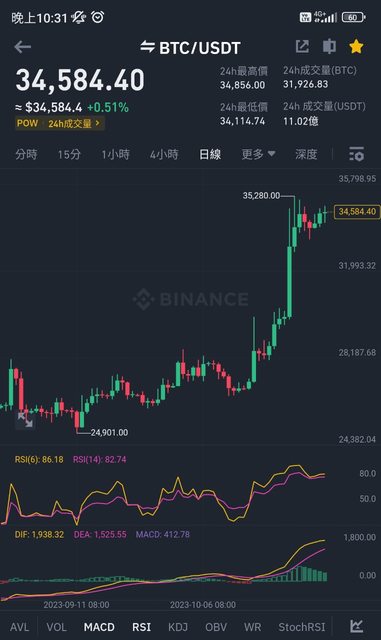This screenshot has width=381, height=640.
Task: Select the 日線 timeframe tab
Action: click(x=210, y=154)
